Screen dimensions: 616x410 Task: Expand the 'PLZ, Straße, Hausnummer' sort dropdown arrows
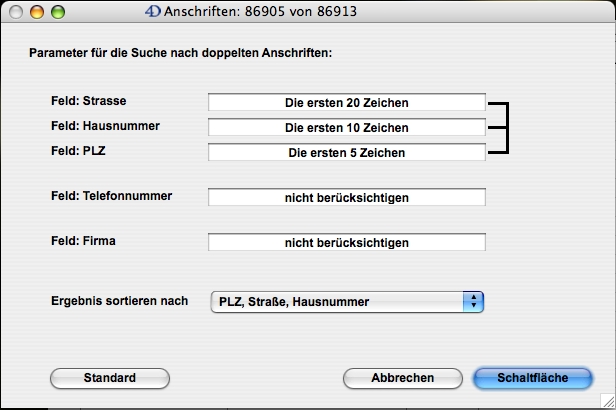pos(474,301)
